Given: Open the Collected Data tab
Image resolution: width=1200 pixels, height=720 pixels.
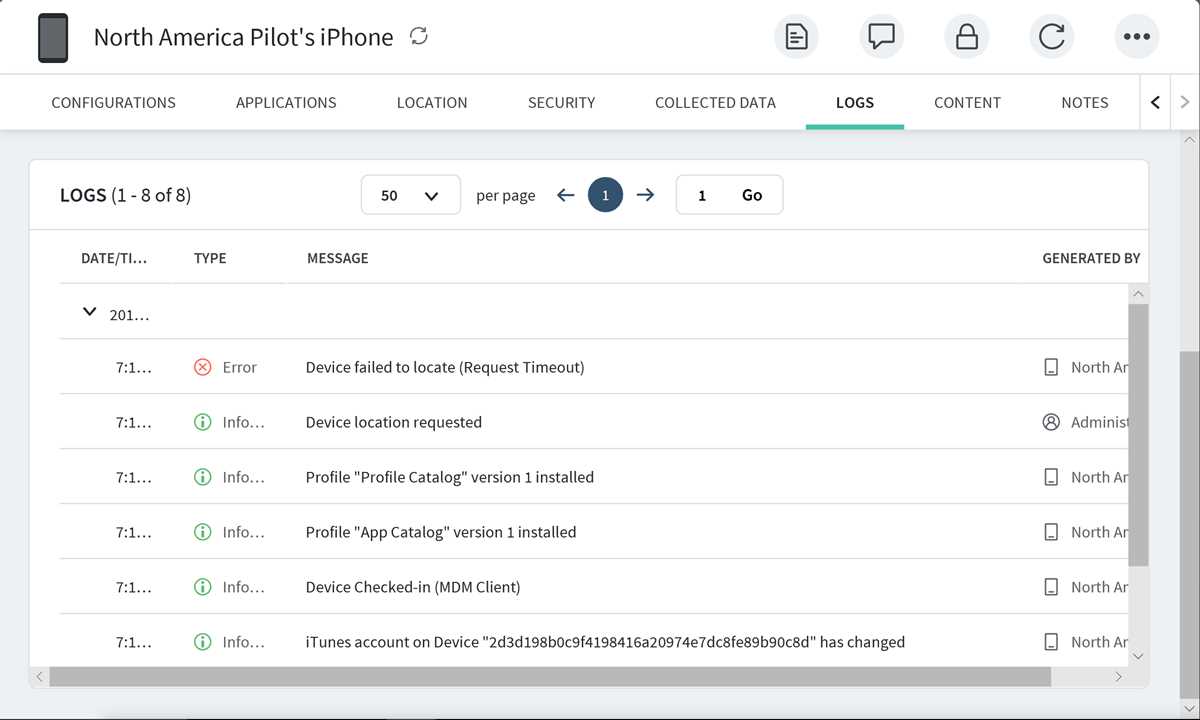Looking at the screenshot, I should coord(715,102).
